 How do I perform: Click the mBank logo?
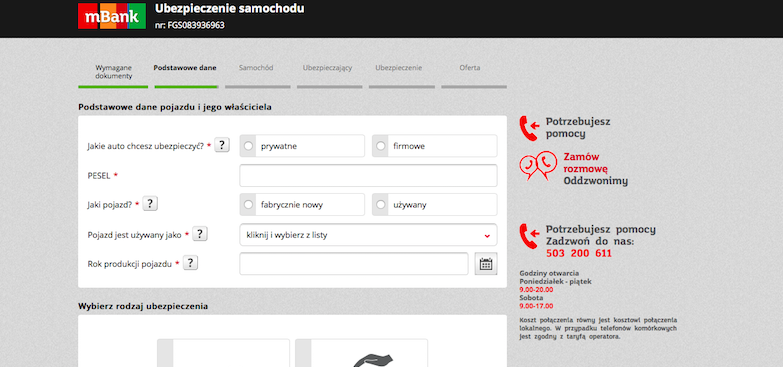point(112,16)
